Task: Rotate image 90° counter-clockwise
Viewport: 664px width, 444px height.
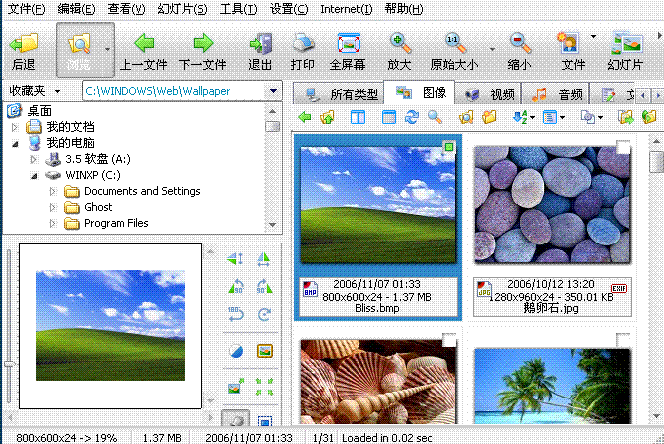Action: click(236, 287)
